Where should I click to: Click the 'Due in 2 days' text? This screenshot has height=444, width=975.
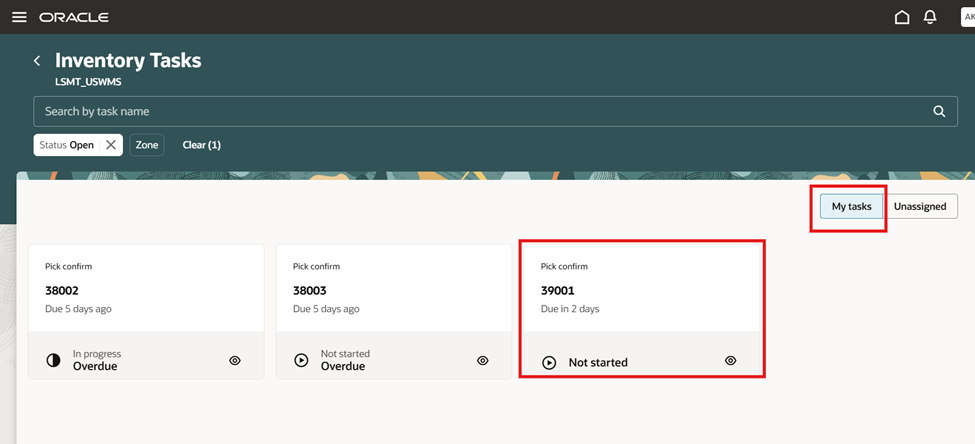click(x=570, y=308)
